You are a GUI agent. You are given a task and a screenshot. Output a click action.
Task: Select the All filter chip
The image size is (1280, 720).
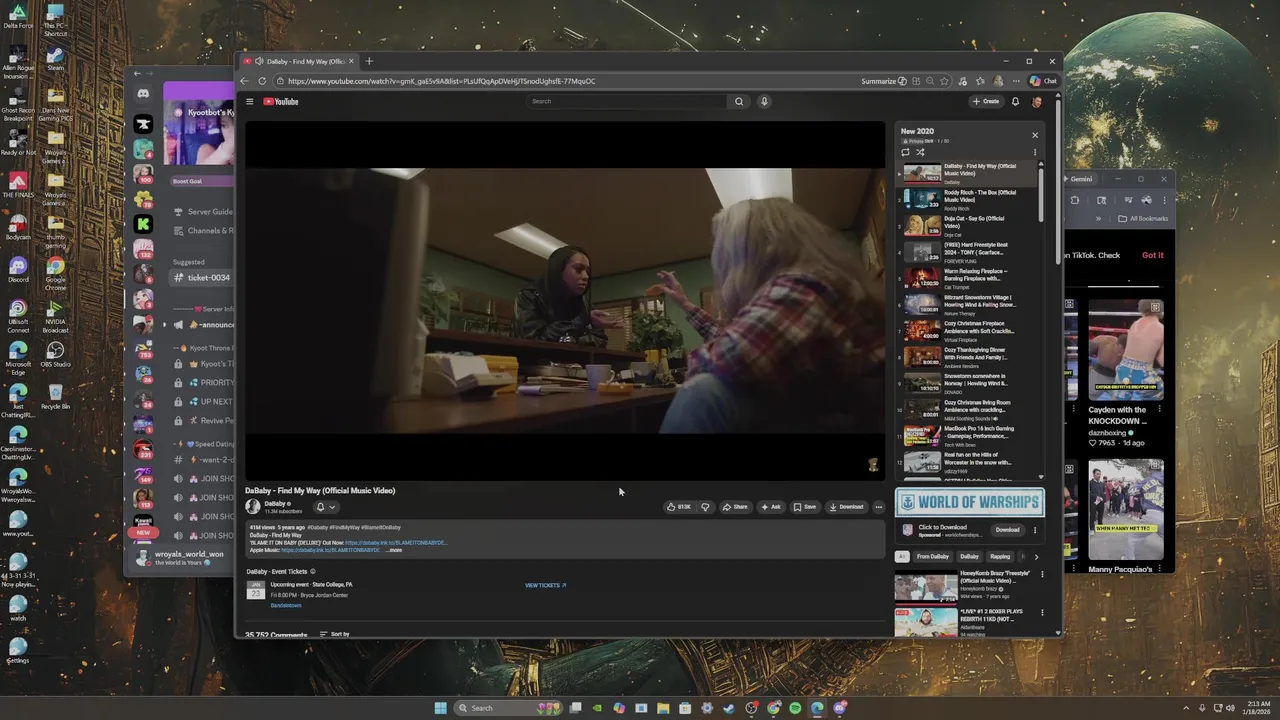[x=902, y=557]
